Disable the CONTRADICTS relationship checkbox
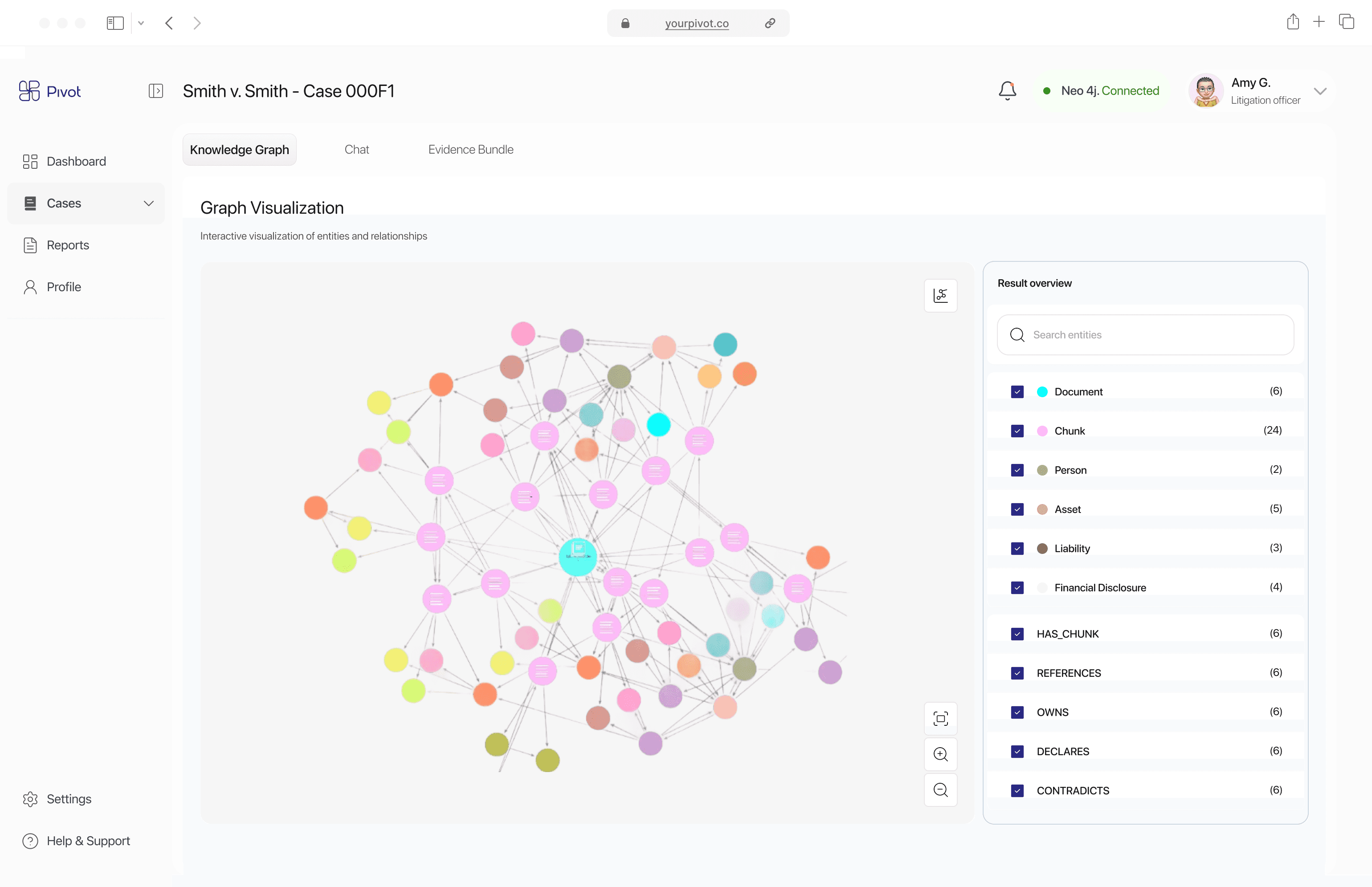Viewport: 1372px width, 887px height. point(1017,791)
